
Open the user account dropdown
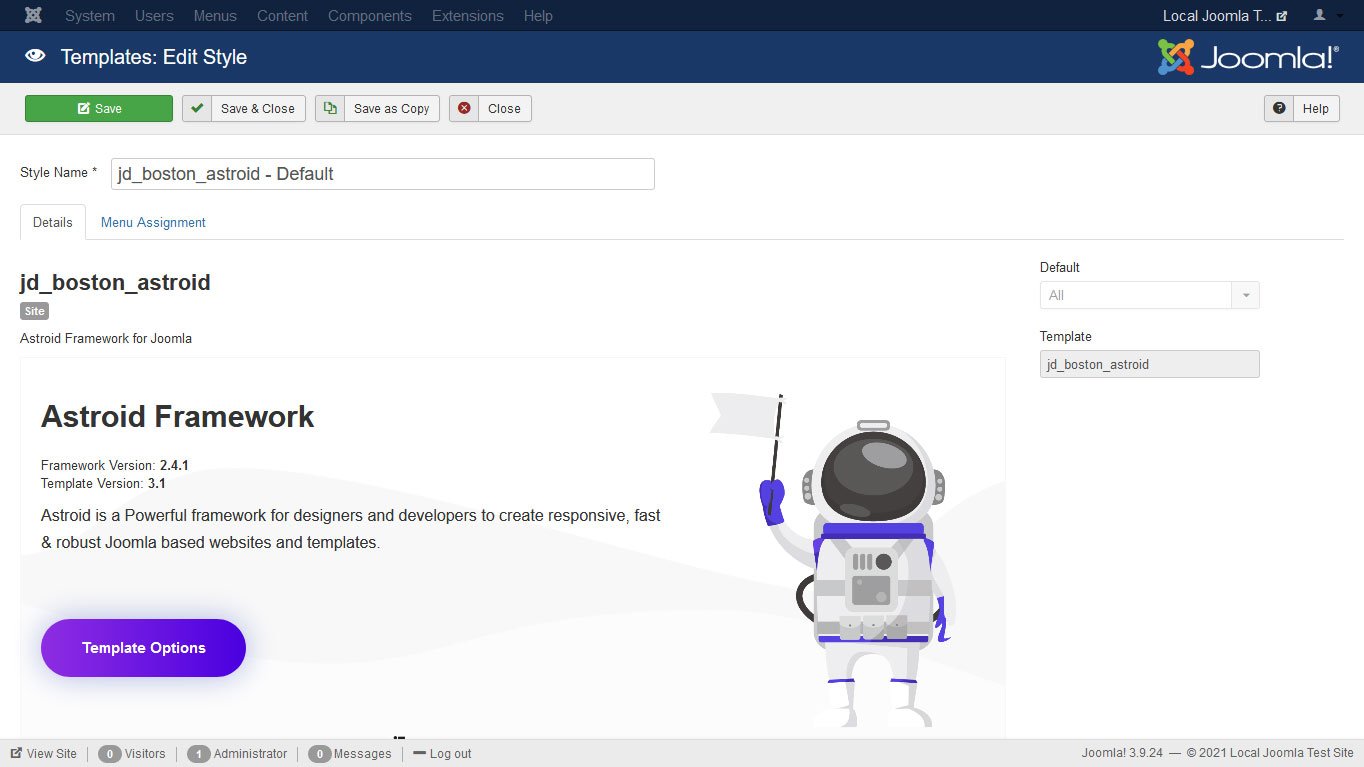pos(1329,16)
